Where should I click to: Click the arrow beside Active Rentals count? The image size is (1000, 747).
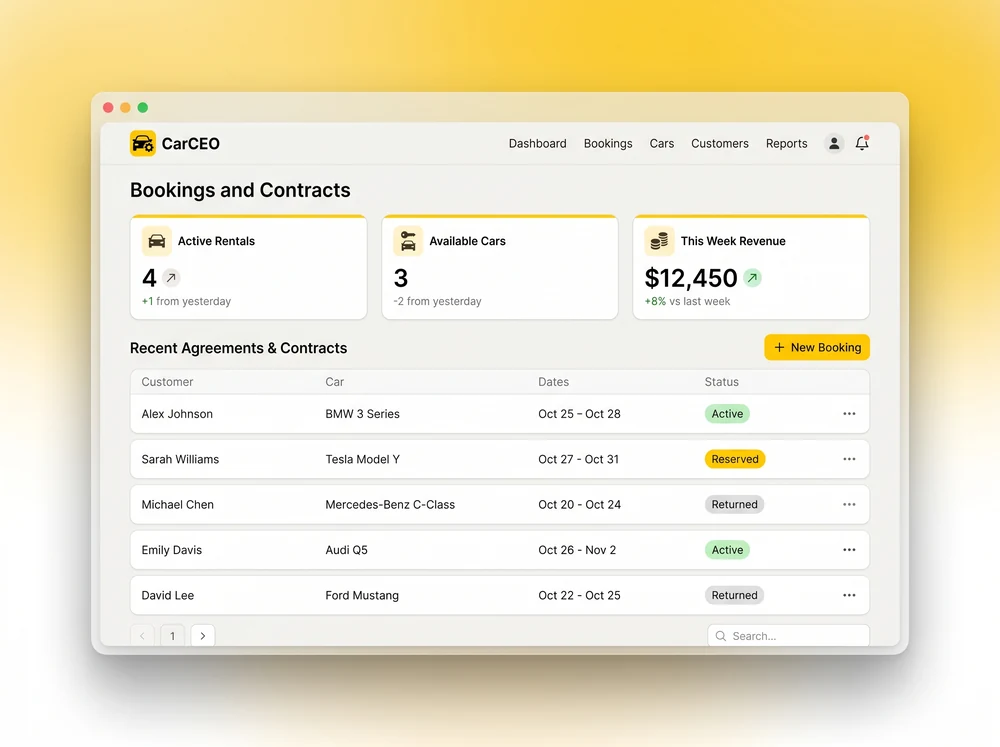171,278
